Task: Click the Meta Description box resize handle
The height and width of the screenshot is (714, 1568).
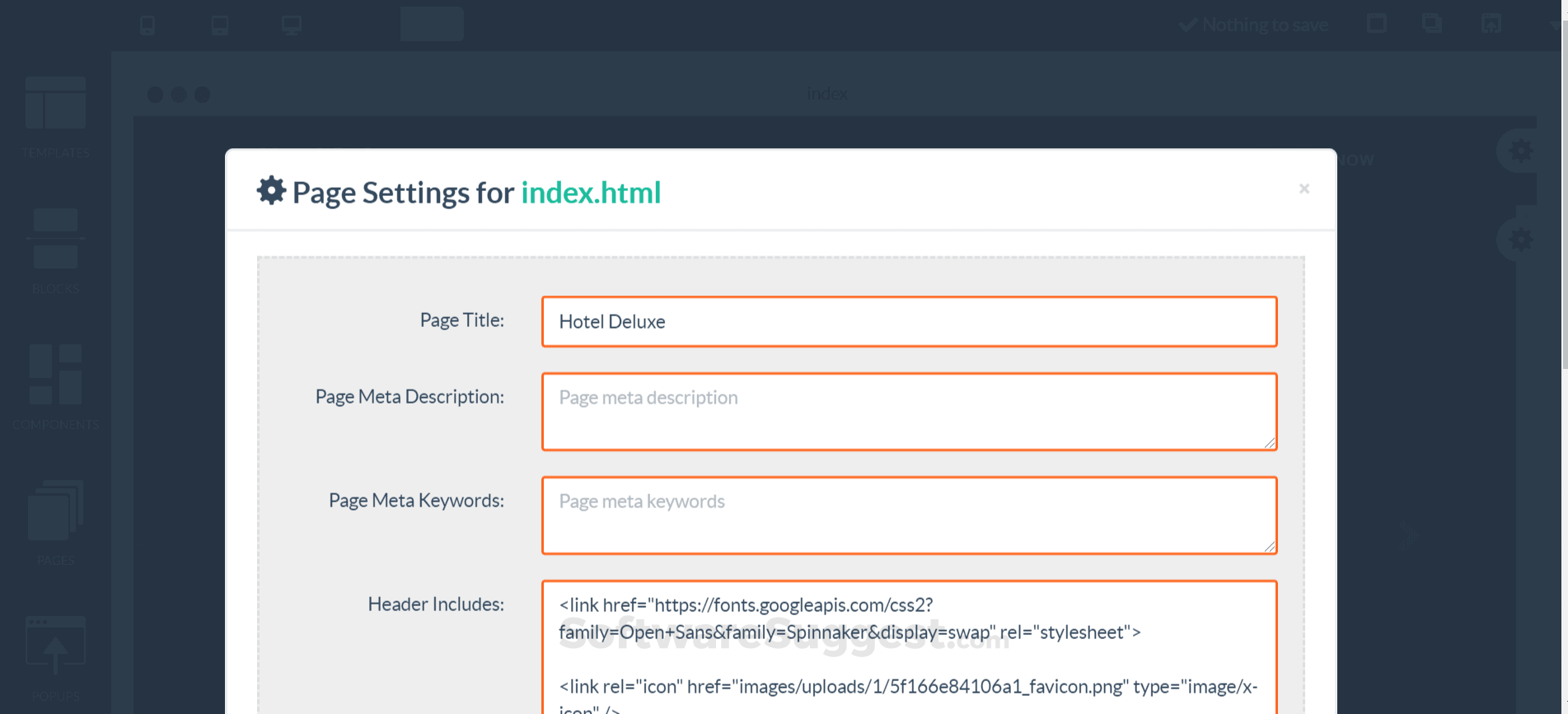Action: pos(1270,443)
